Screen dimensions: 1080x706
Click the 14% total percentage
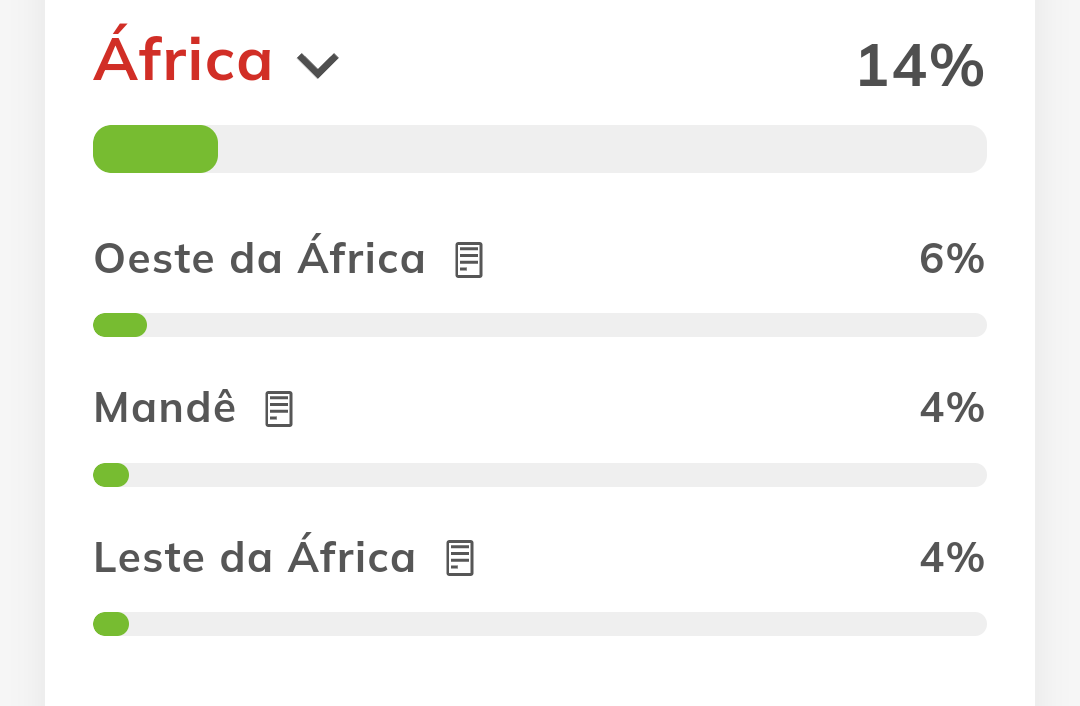920,65
